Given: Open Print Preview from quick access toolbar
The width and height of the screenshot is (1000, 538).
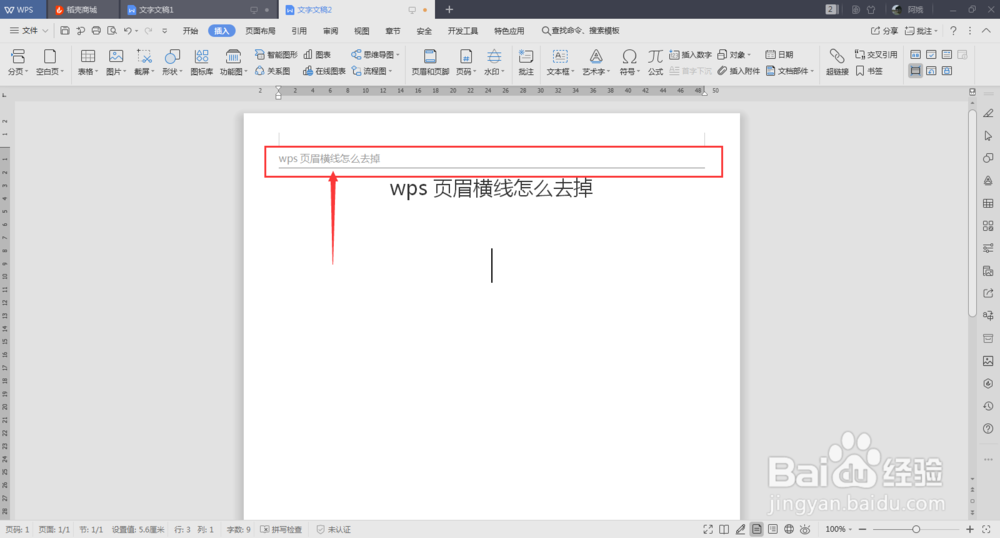Looking at the screenshot, I should (x=112, y=31).
